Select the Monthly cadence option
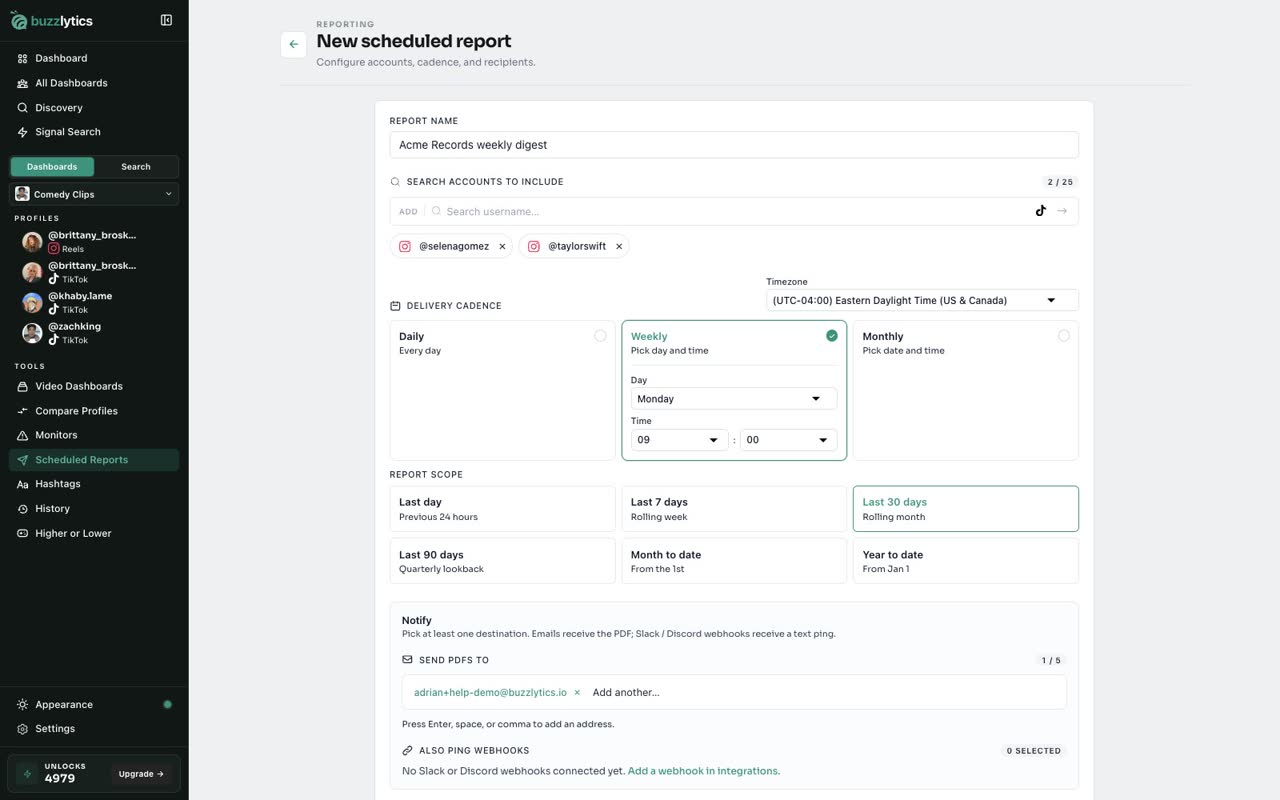The width and height of the screenshot is (1280, 800). click(x=966, y=390)
